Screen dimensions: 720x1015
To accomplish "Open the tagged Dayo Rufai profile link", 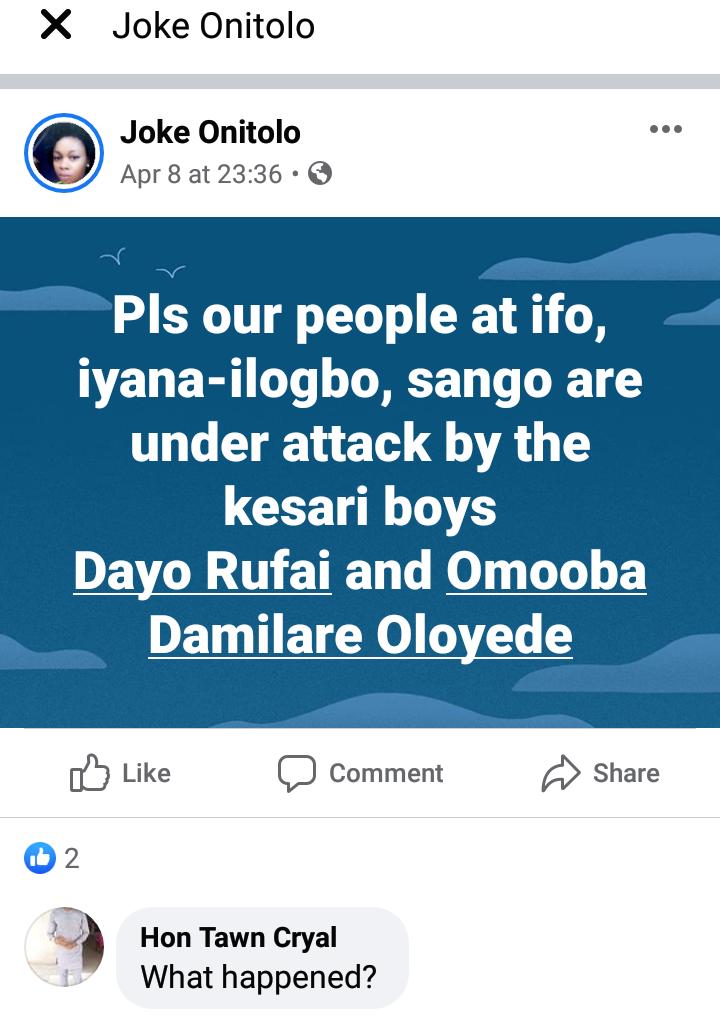I will [x=202, y=572].
